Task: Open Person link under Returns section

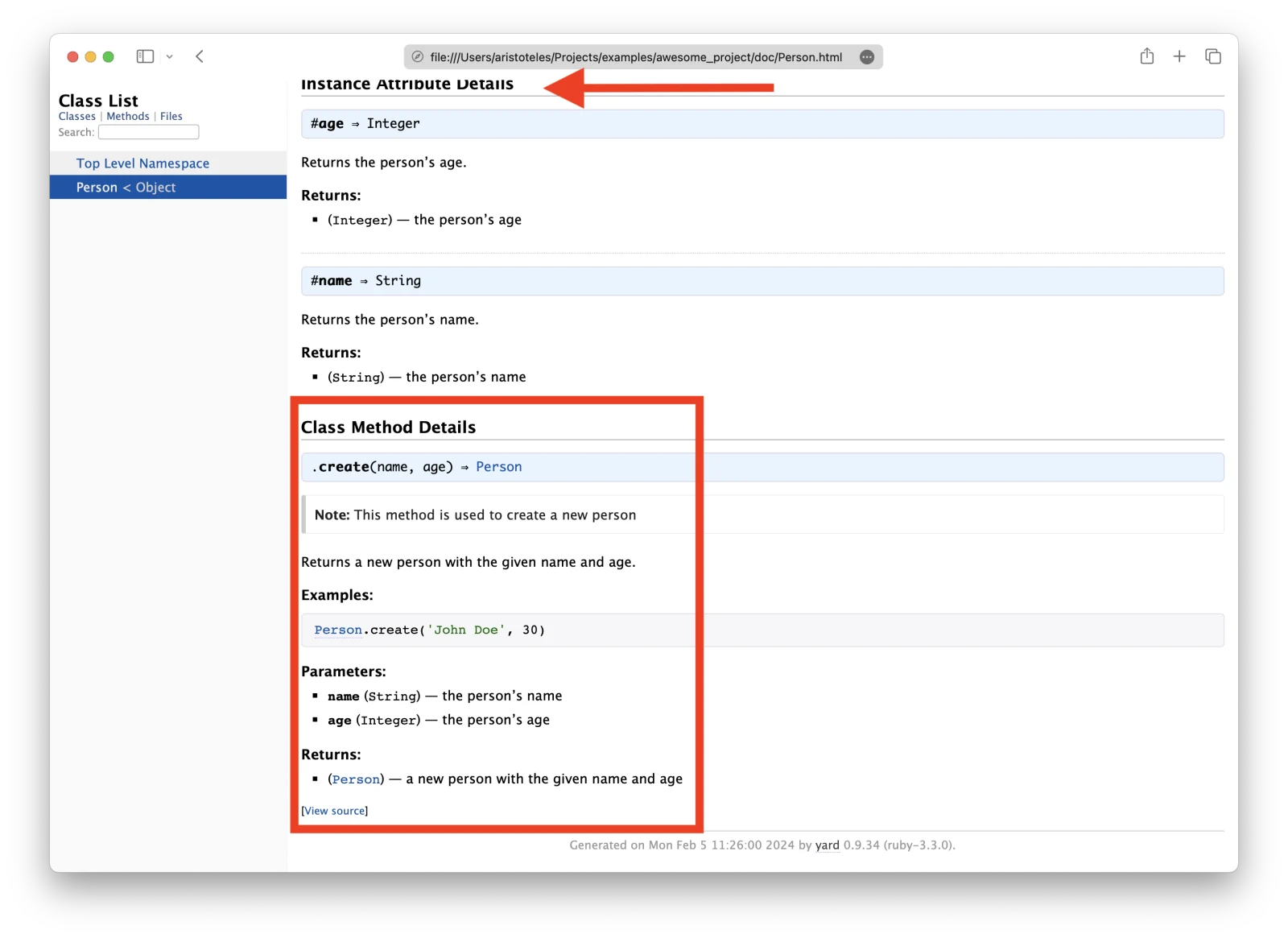Action: coord(356,779)
